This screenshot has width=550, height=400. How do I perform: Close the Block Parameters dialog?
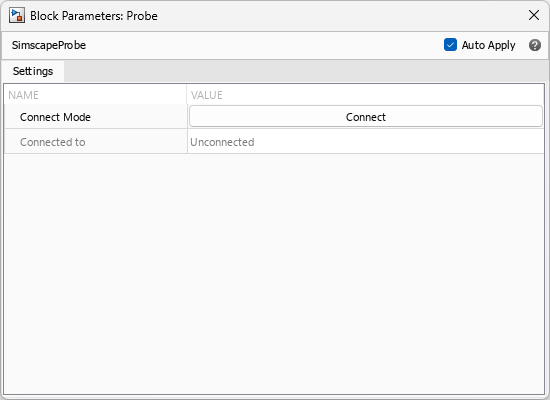pos(534,15)
